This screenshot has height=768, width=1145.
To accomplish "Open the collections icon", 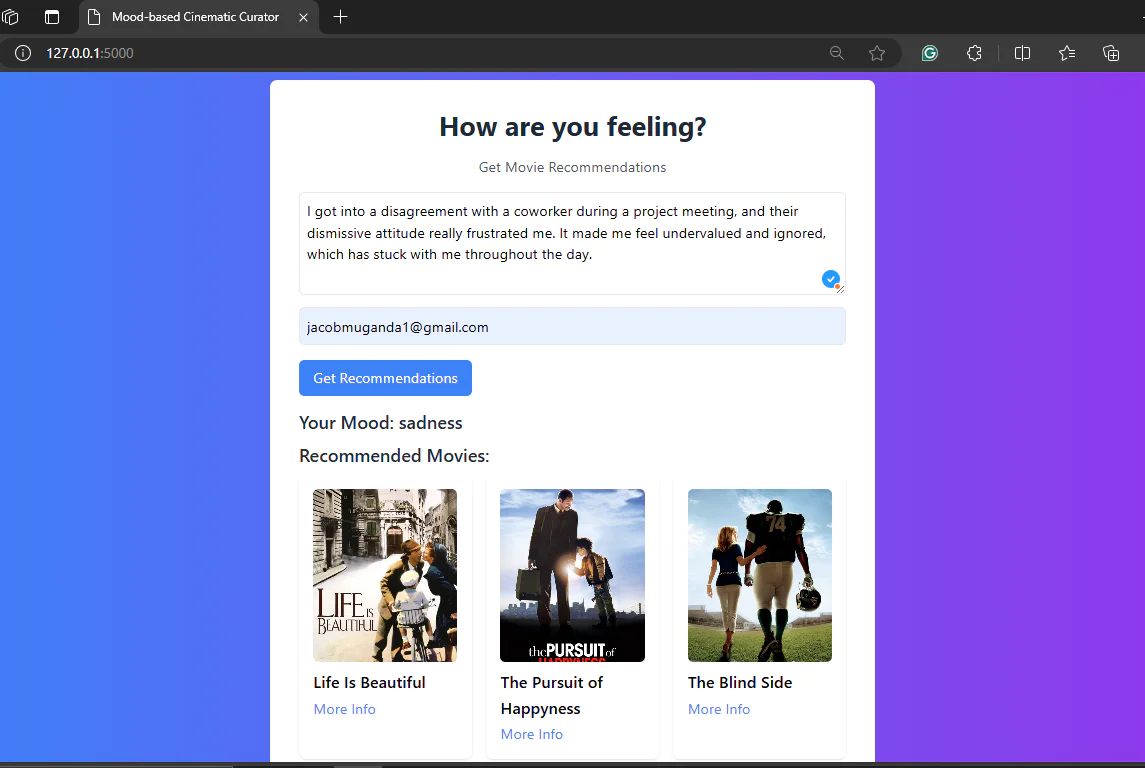I will click(x=1111, y=53).
